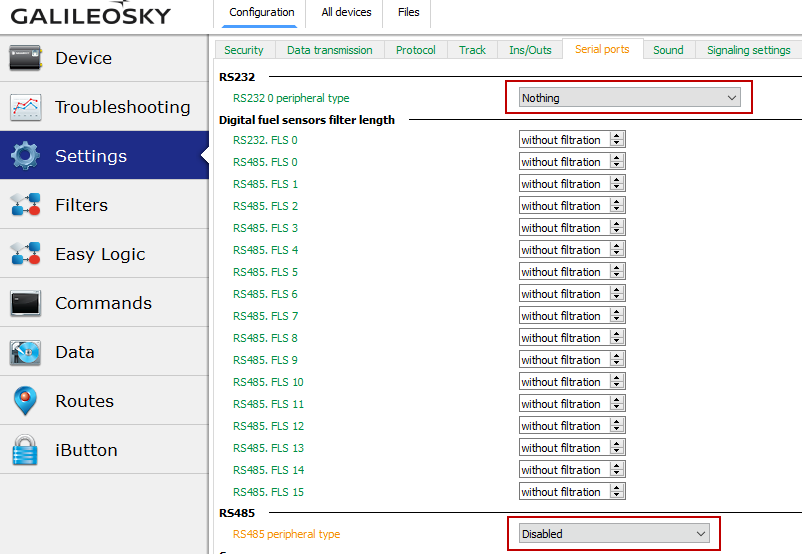Click RS485 FLS 11 filter value field

click(x=564, y=404)
